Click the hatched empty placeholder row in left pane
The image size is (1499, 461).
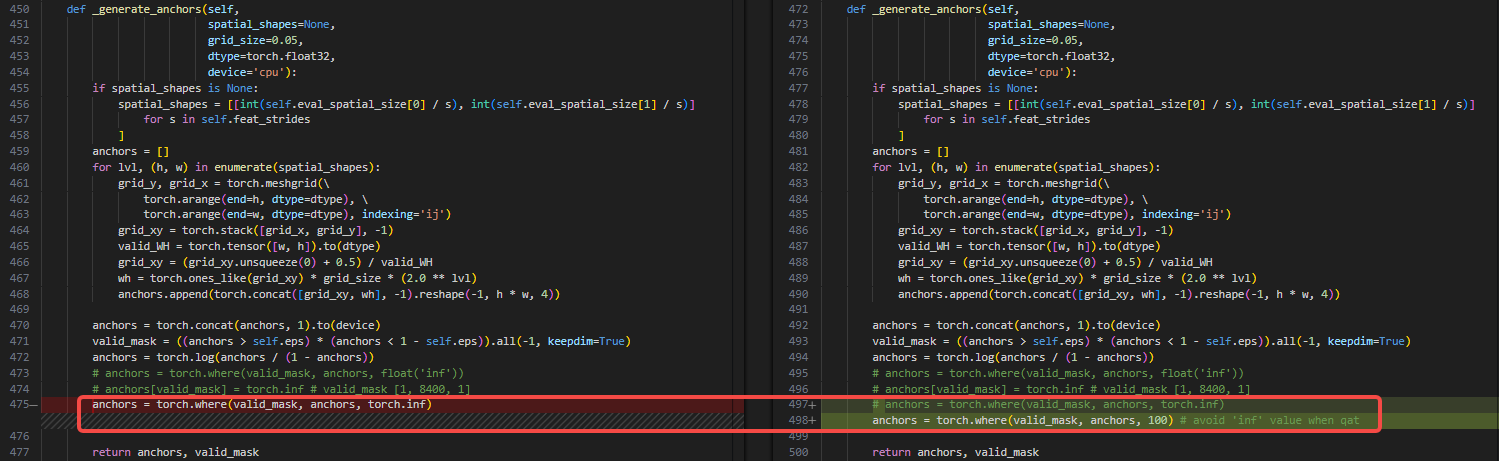coord(400,422)
